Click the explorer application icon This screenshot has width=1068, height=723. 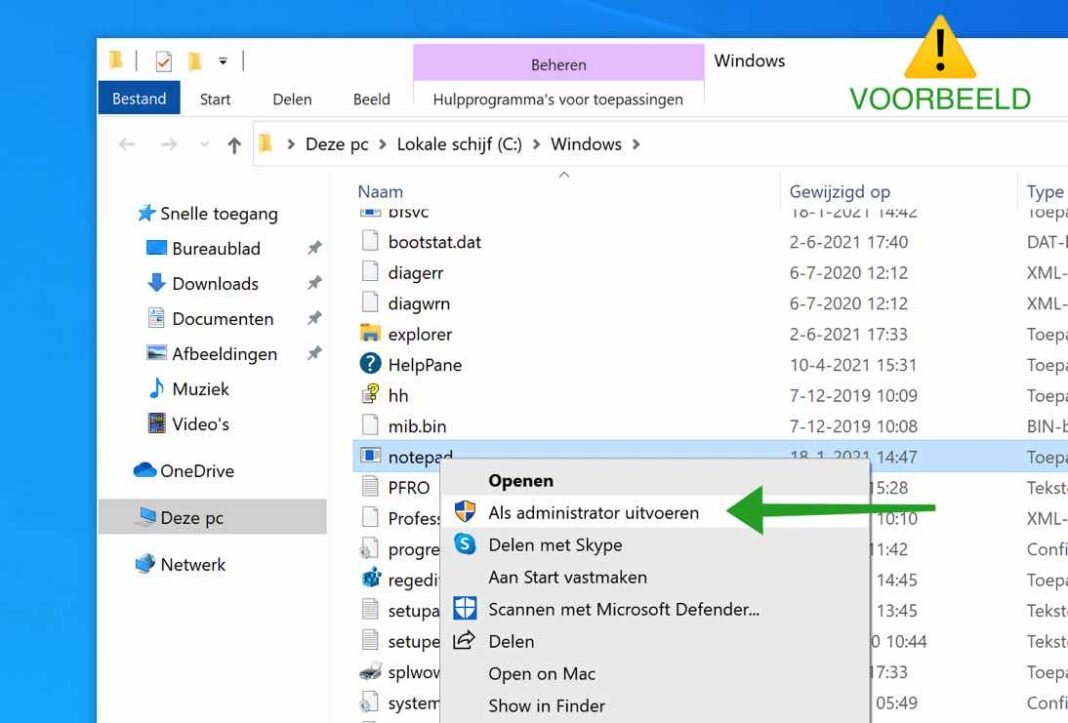coord(370,333)
